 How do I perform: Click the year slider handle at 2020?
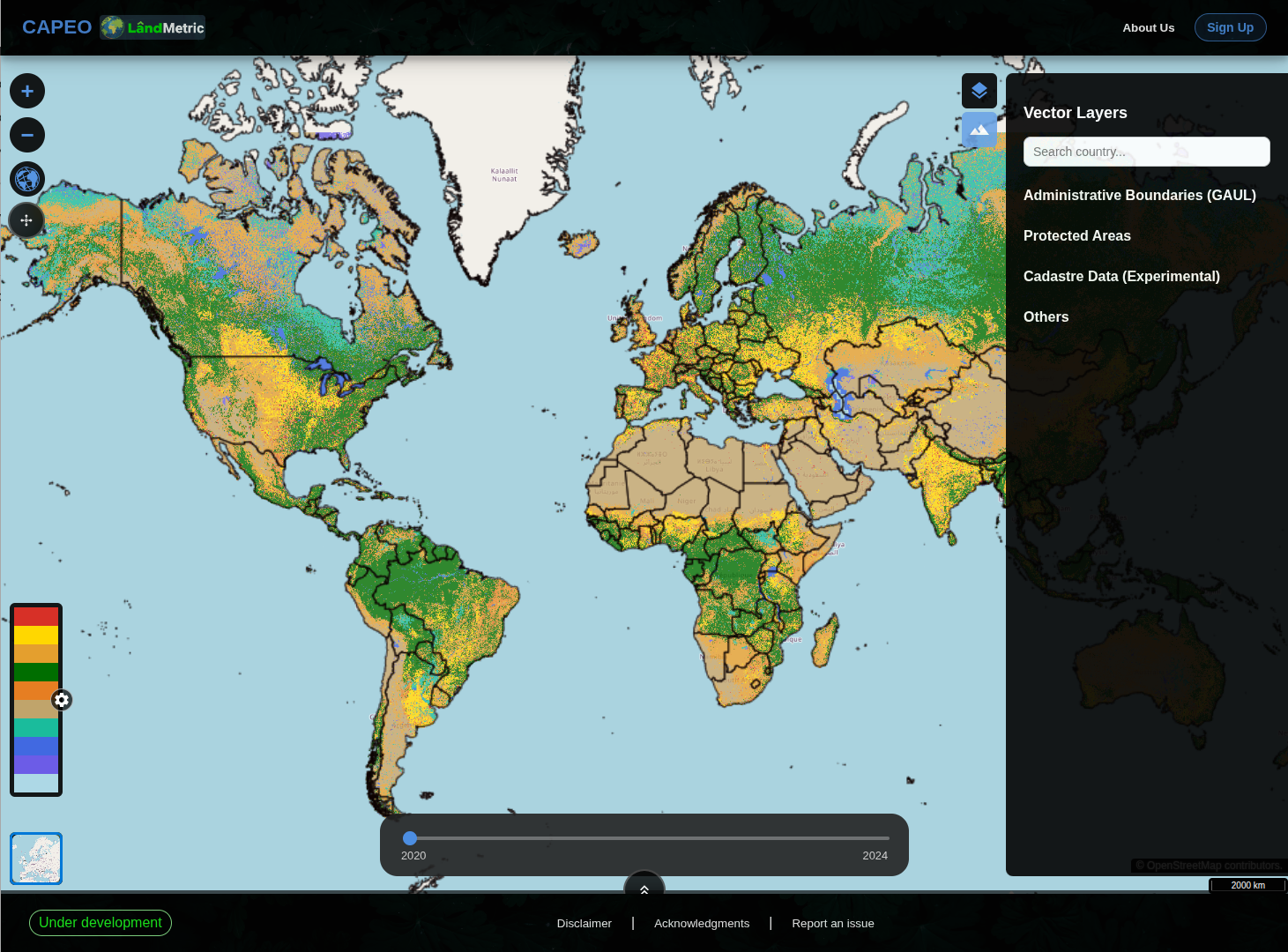coord(410,838)
